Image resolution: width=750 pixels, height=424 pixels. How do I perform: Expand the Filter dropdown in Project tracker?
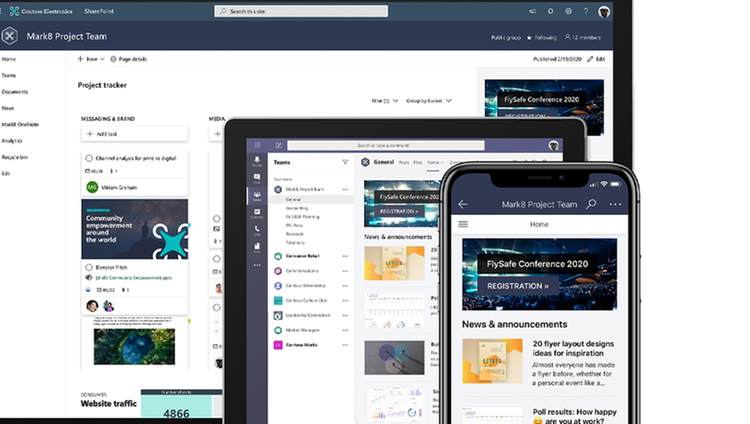385,101
